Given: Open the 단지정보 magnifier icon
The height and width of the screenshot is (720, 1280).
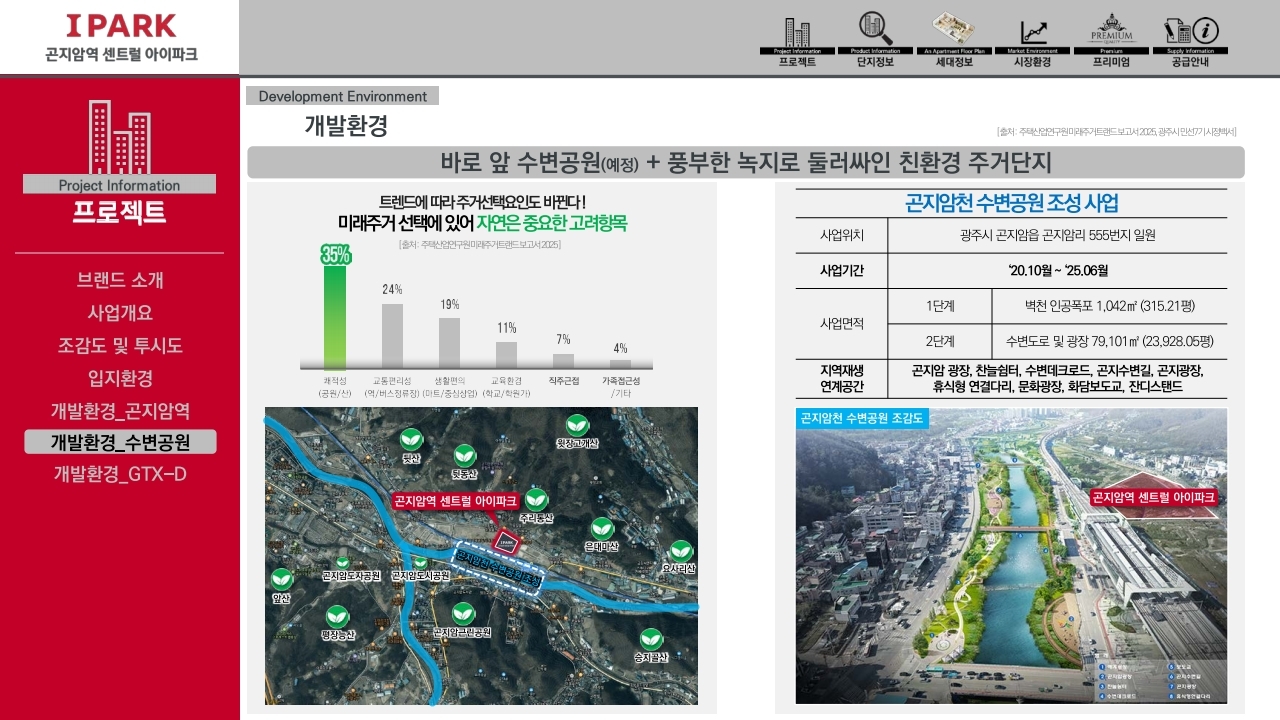Looking at the screenshot, I should click(x=875, y=29).
